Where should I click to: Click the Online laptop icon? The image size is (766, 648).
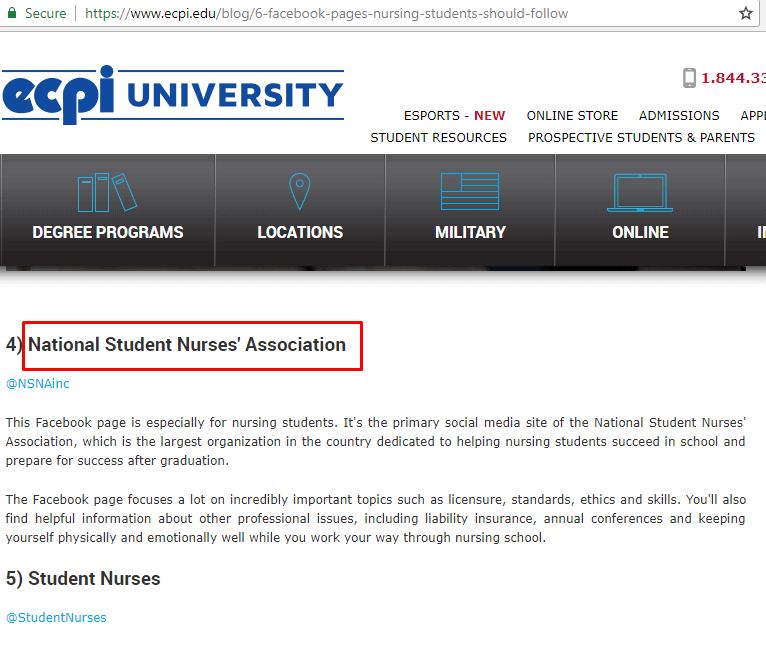click(x=640, y=193)
